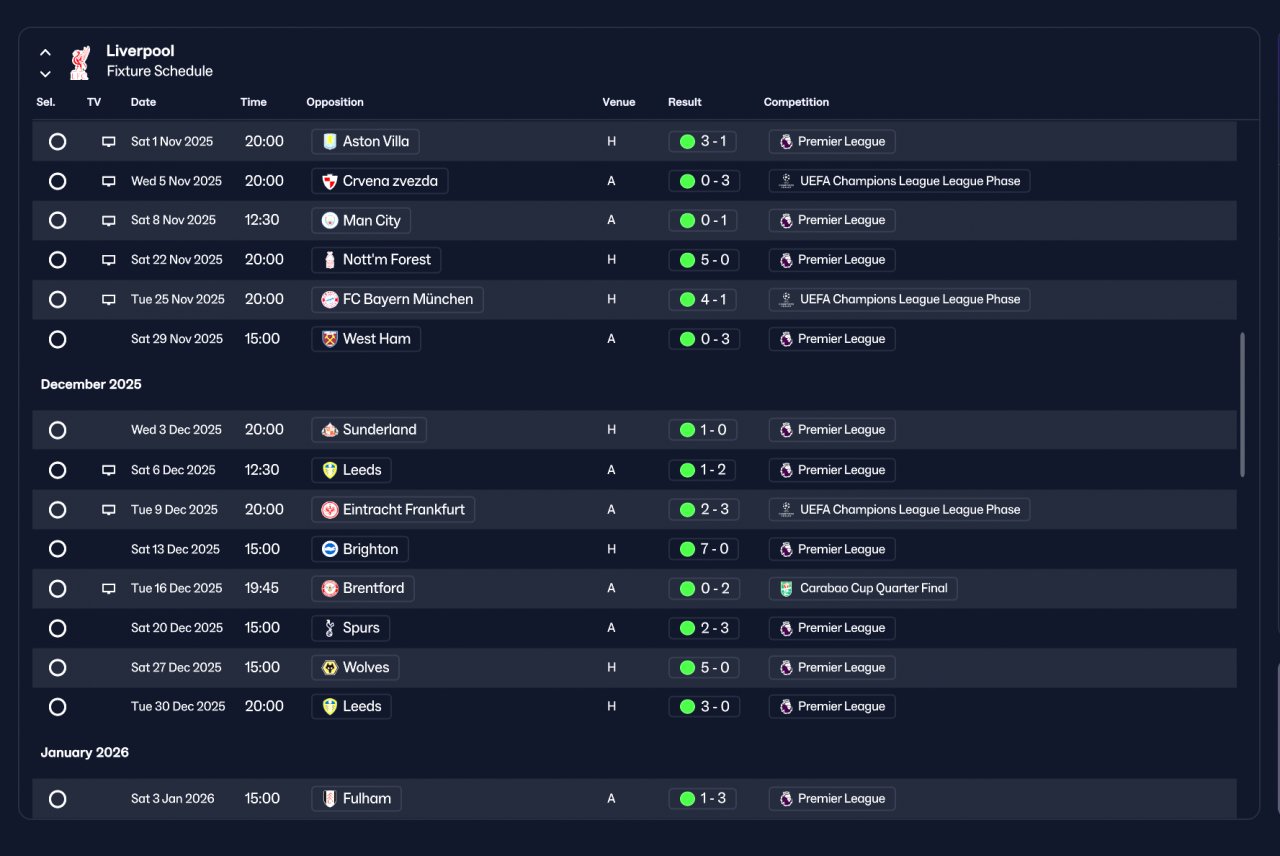Select the radio button for West Ham fixture
The width and height of the screenshot is (1280, 856).
(x=58, y=339)
